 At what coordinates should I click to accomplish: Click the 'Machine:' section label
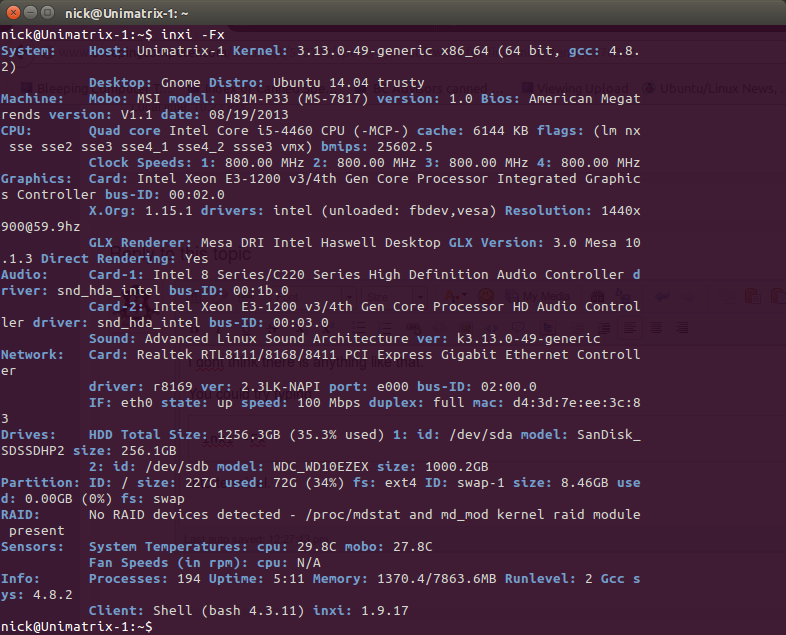click(x=33, y=98)
